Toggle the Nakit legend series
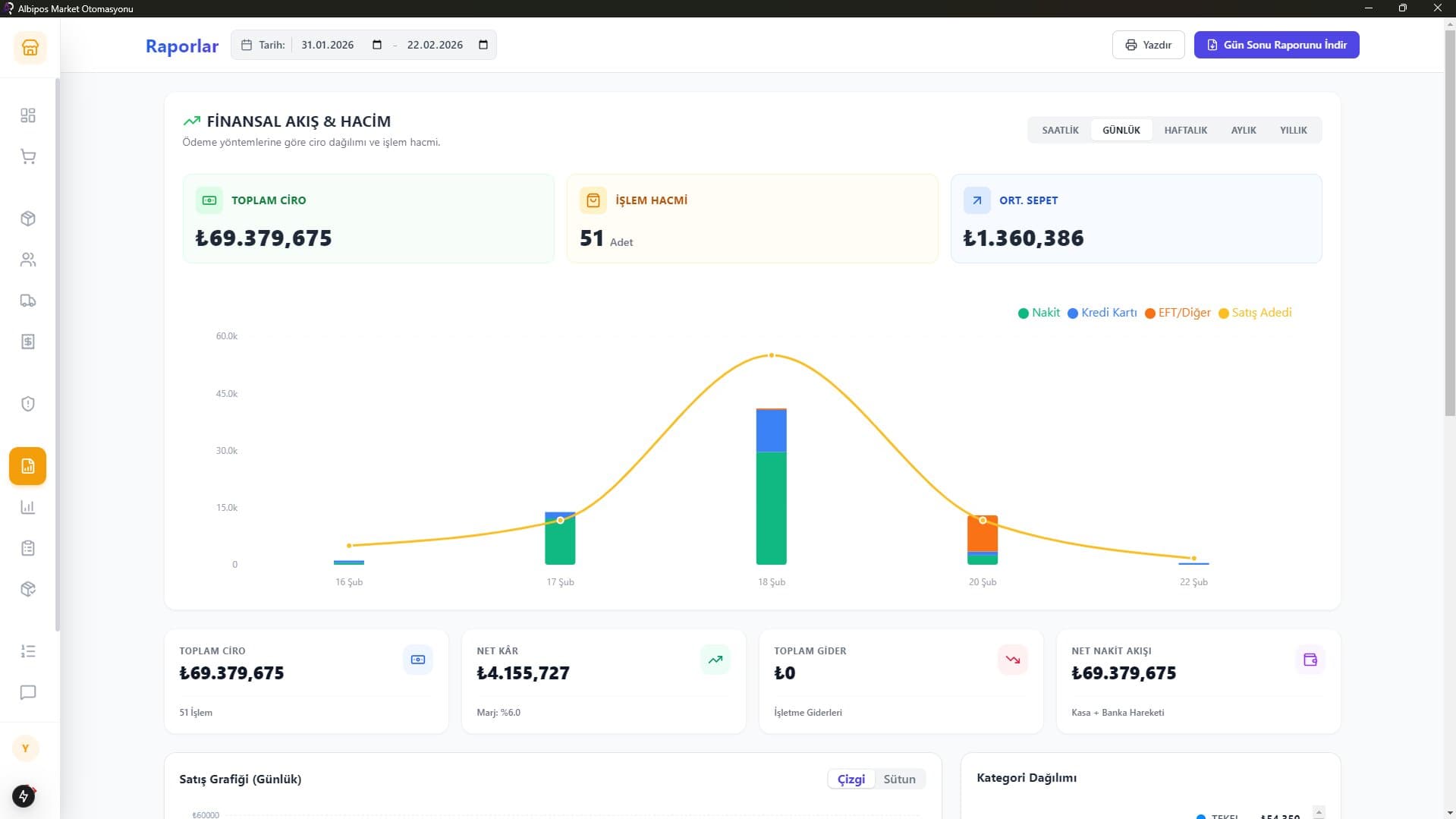Screen dimensions: 1456x819 click(1039, 313)
